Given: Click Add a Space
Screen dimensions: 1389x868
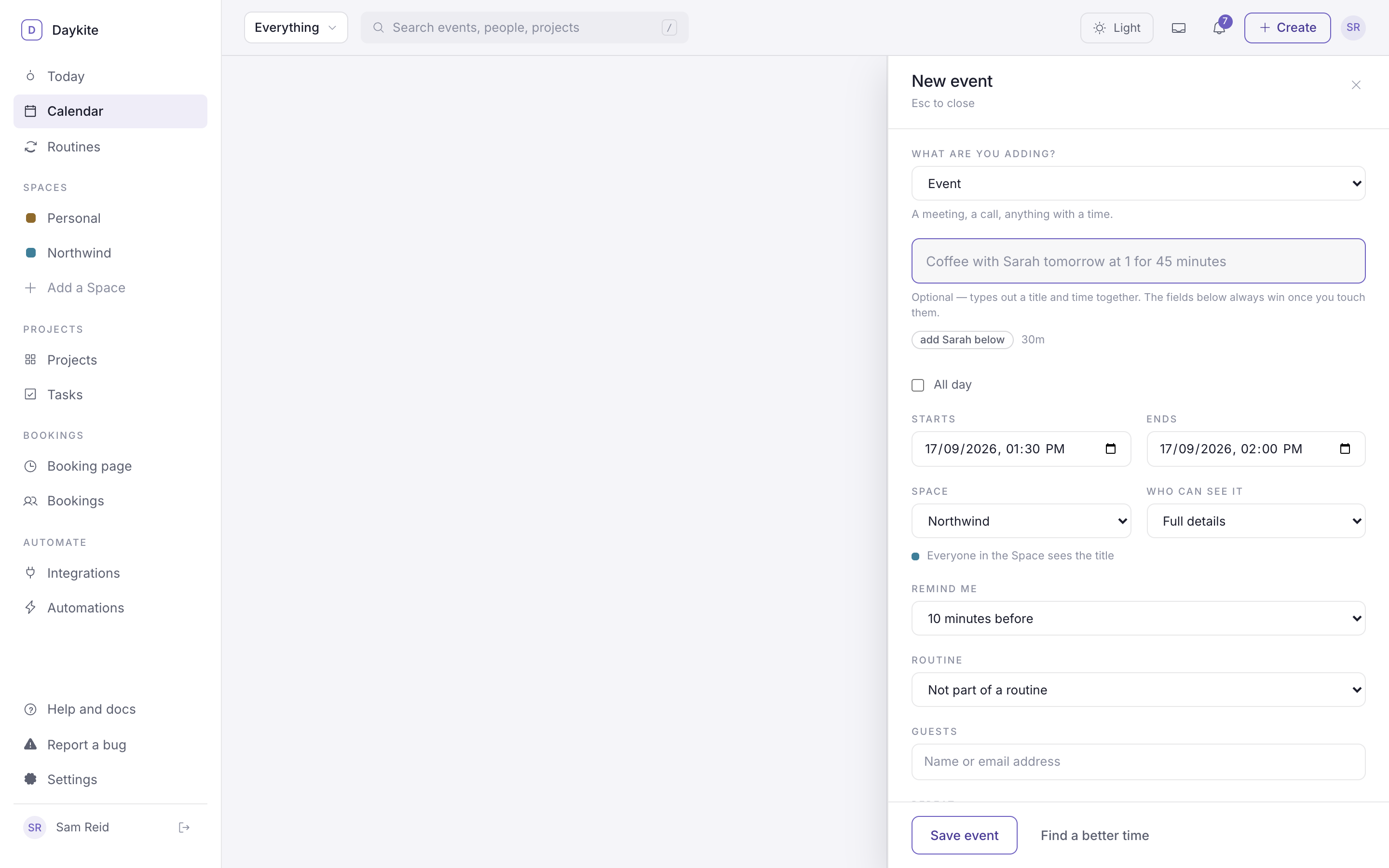Looking at the screenshot, I should (x=110, y=287).
